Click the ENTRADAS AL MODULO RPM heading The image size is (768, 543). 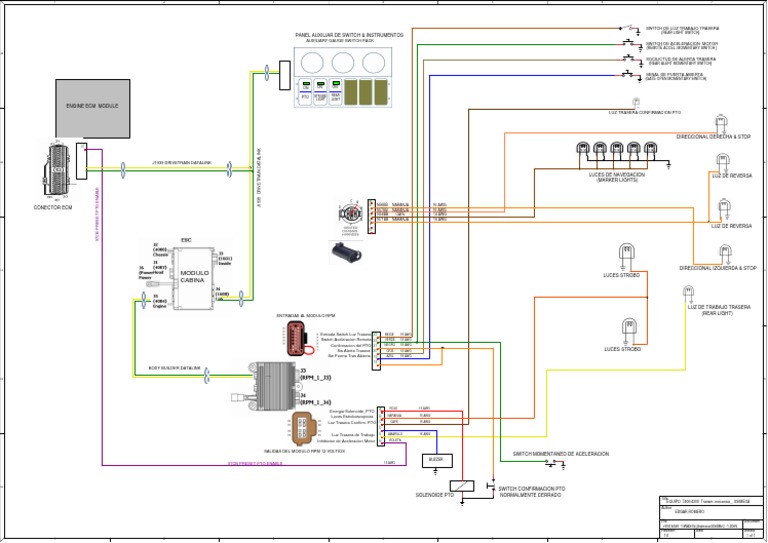pos(306,316)
